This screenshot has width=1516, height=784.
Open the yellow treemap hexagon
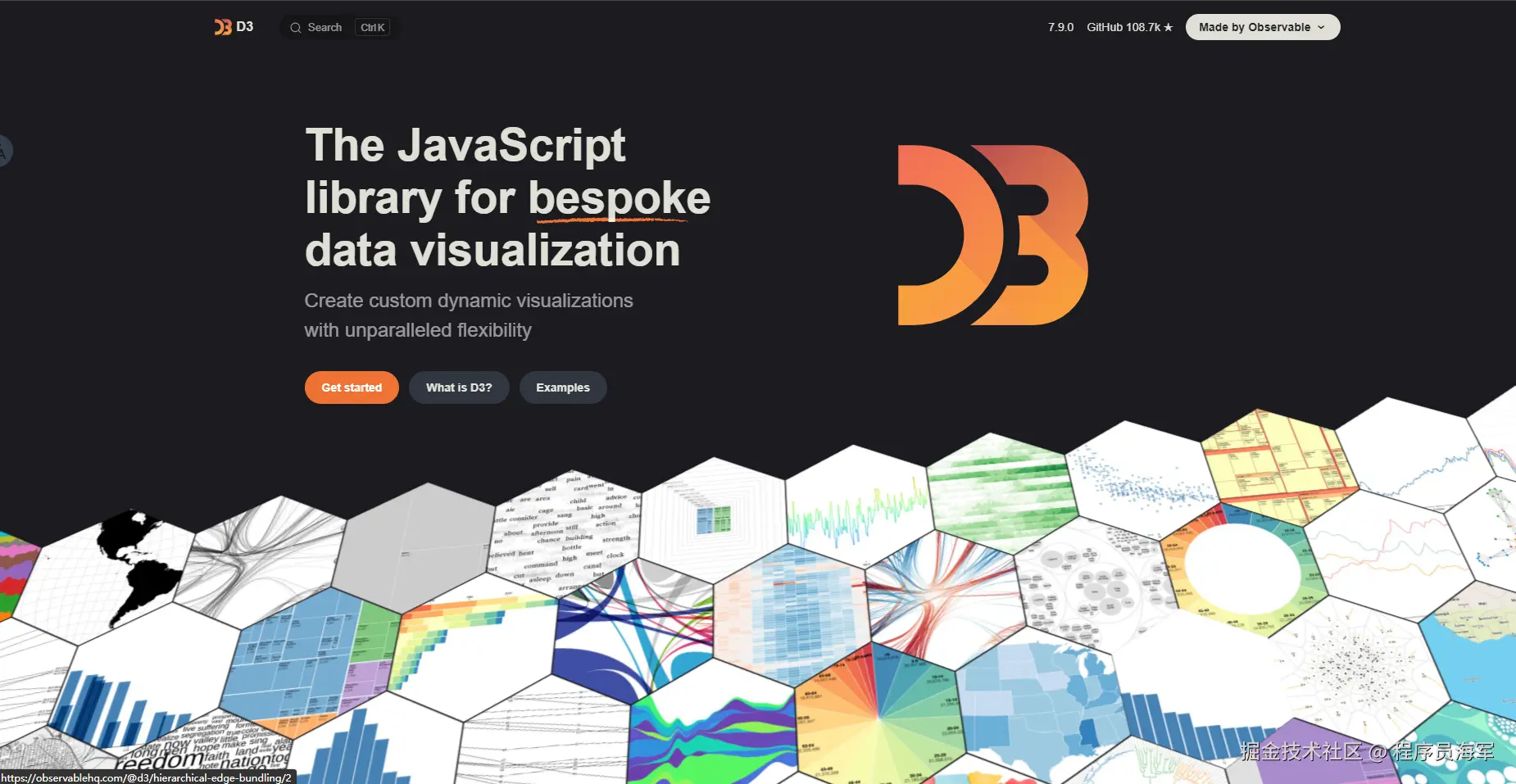pos(1278,467)
